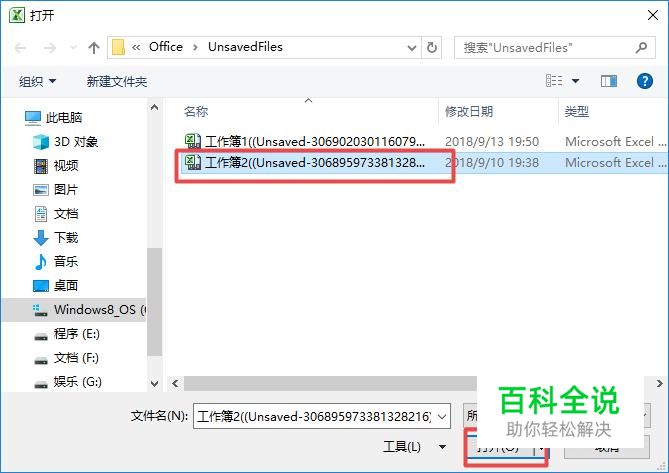669x473 pixels.
Task: Open the 组织 dropdown menu
Action: [38, 81]
